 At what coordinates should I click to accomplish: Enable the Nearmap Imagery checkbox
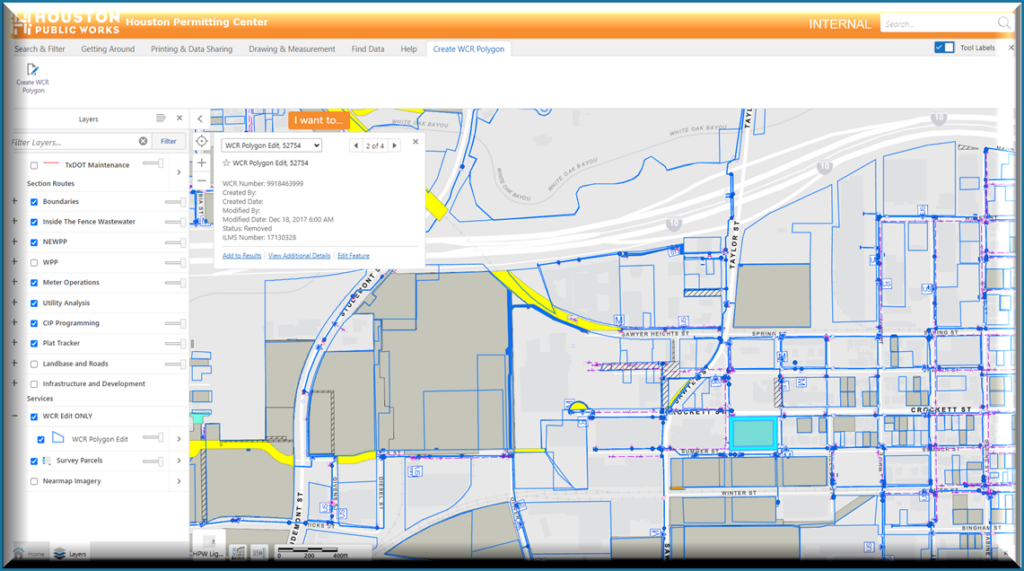tap(34, 481)
